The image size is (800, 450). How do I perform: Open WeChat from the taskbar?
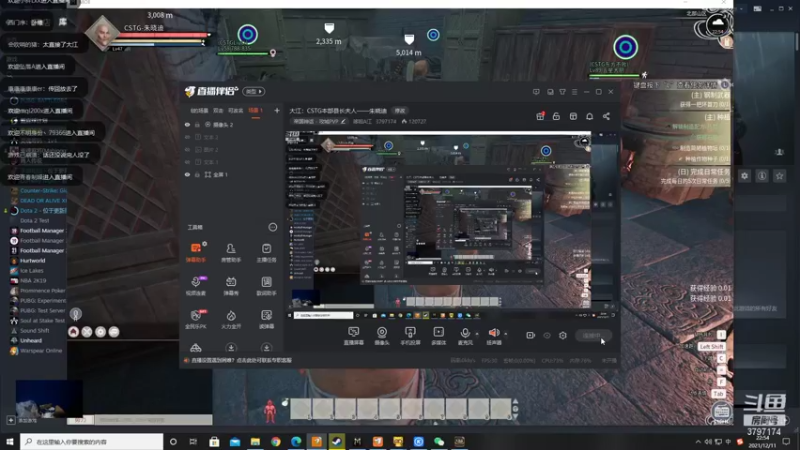coord(439,441)
